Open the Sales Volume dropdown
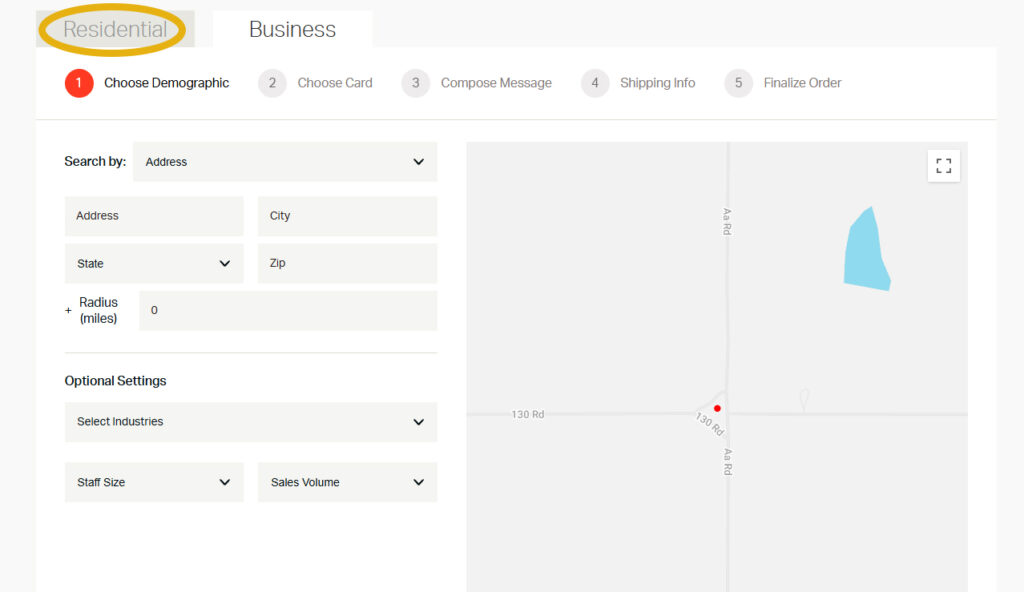The height and width of the screenshot is (592, 1024). point(347,482)
